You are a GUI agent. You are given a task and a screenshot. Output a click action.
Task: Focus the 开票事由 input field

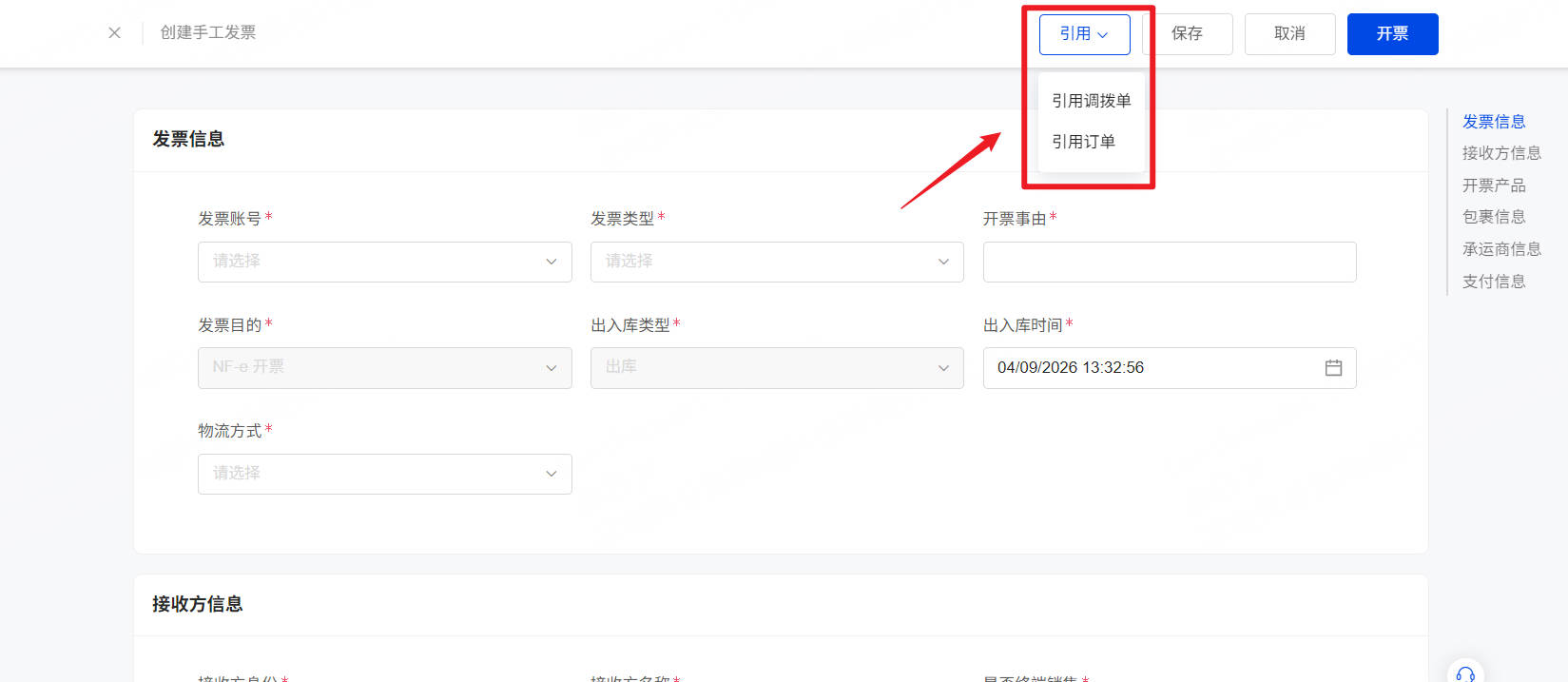[1170, 262]
